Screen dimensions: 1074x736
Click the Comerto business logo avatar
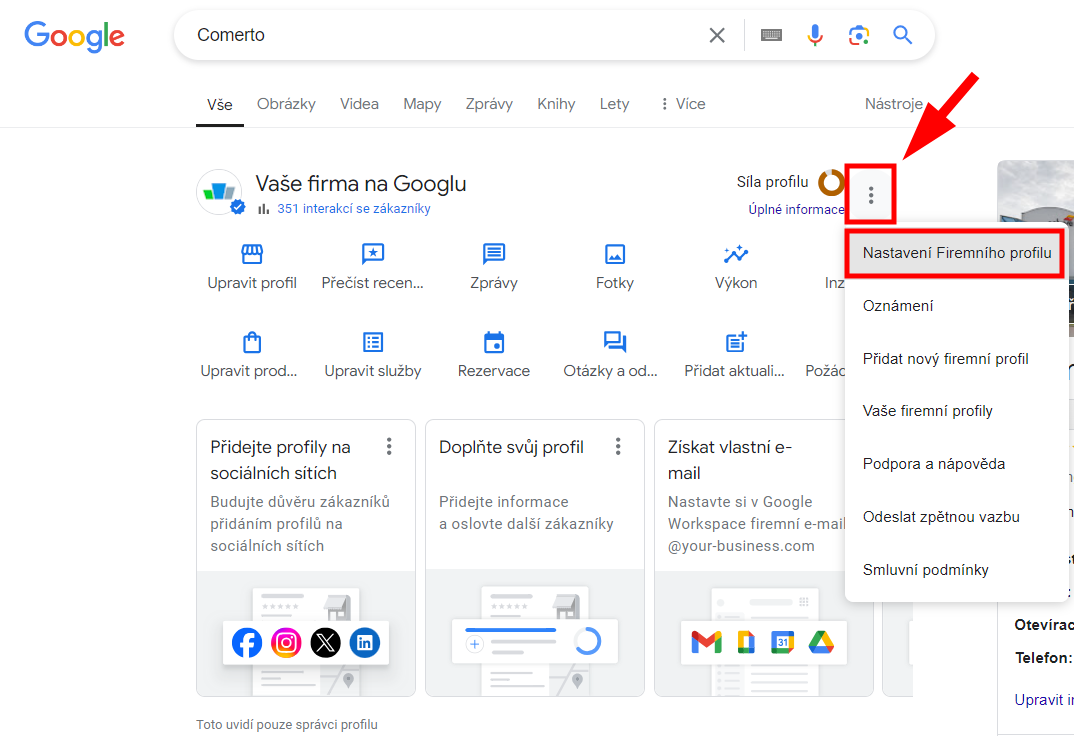[219, 192]
